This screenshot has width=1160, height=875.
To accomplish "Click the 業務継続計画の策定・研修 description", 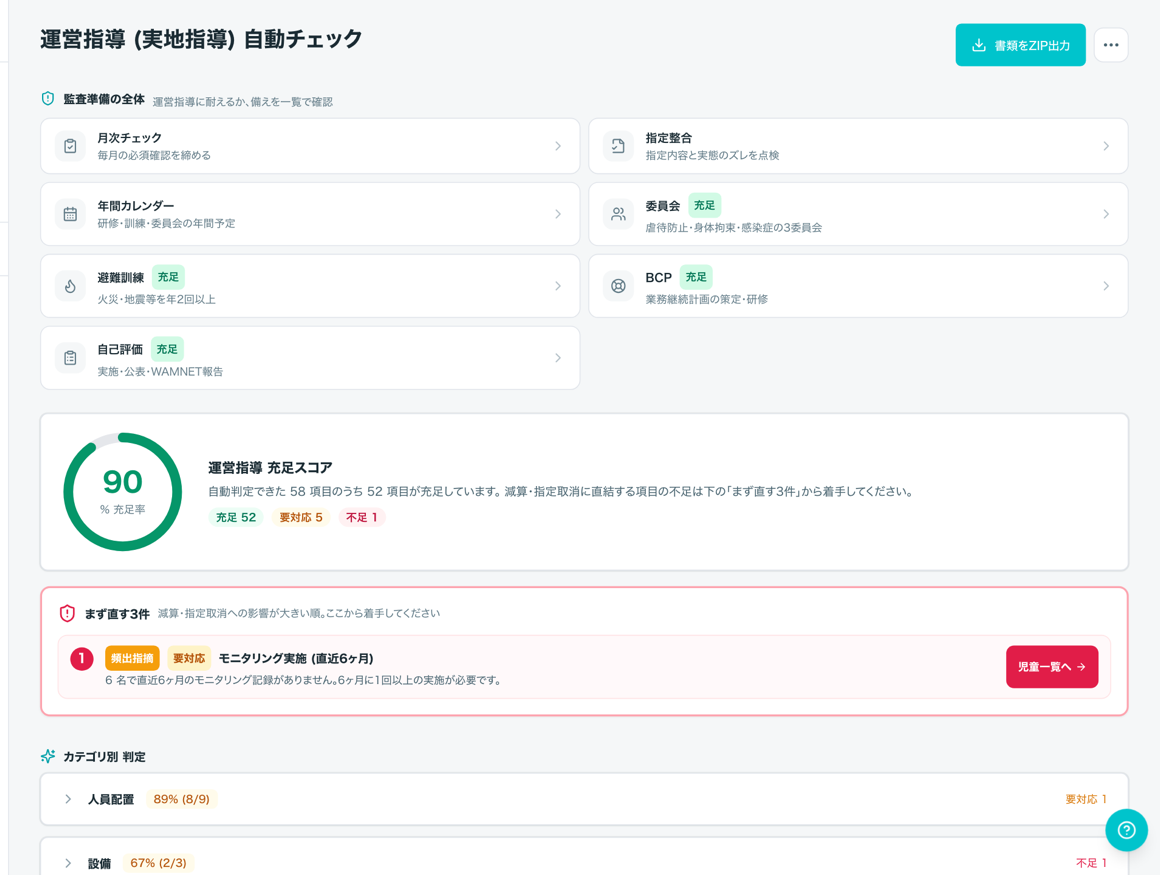I will click(x=707, y=300).
